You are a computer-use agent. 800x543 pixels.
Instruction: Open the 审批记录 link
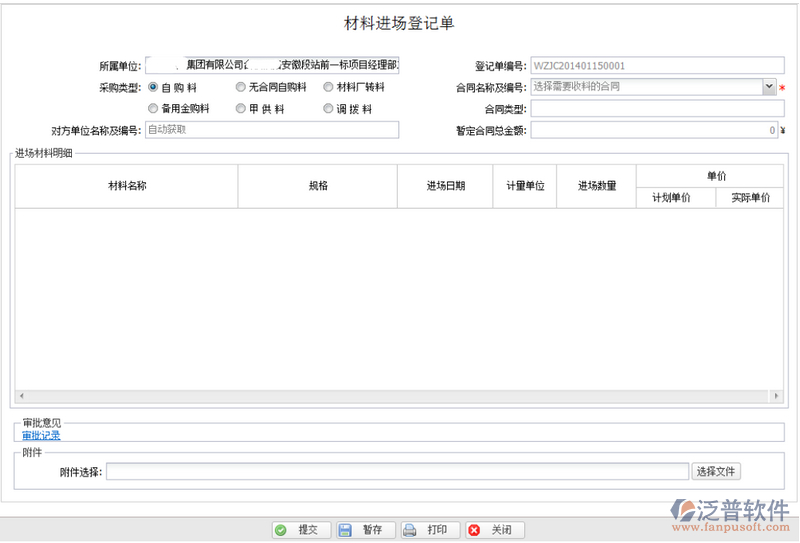pos(41,435)
